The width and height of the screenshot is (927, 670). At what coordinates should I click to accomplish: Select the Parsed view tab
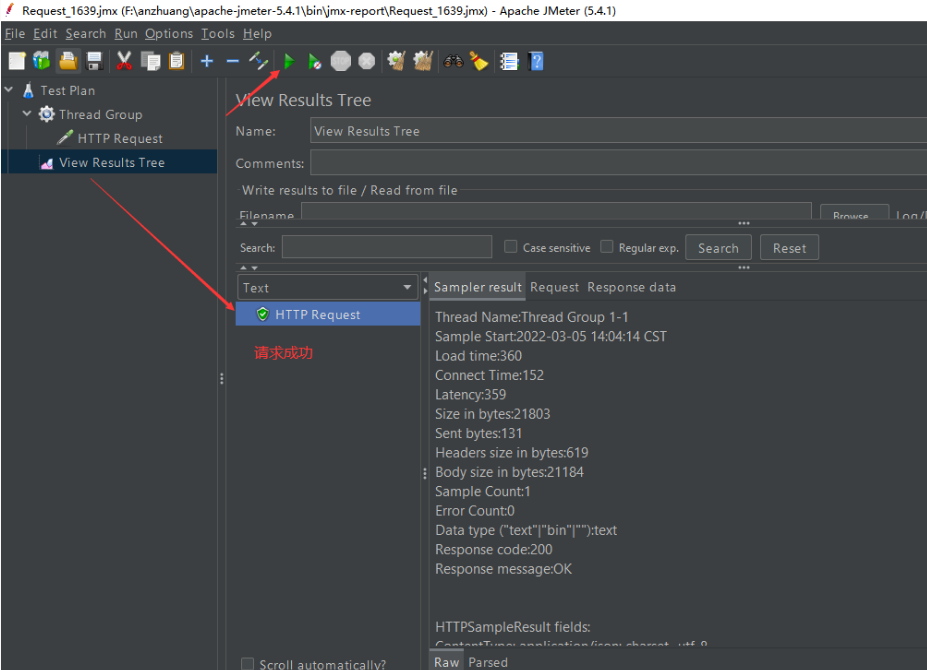click(488, 662)
